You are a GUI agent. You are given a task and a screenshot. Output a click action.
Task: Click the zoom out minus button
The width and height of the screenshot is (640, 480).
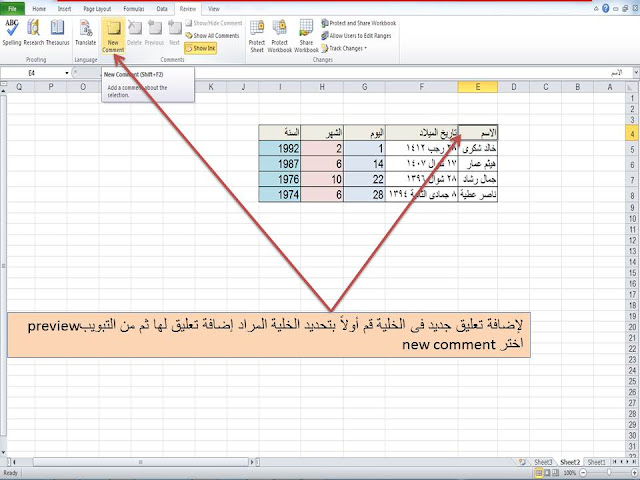click(x=583, y=473)
